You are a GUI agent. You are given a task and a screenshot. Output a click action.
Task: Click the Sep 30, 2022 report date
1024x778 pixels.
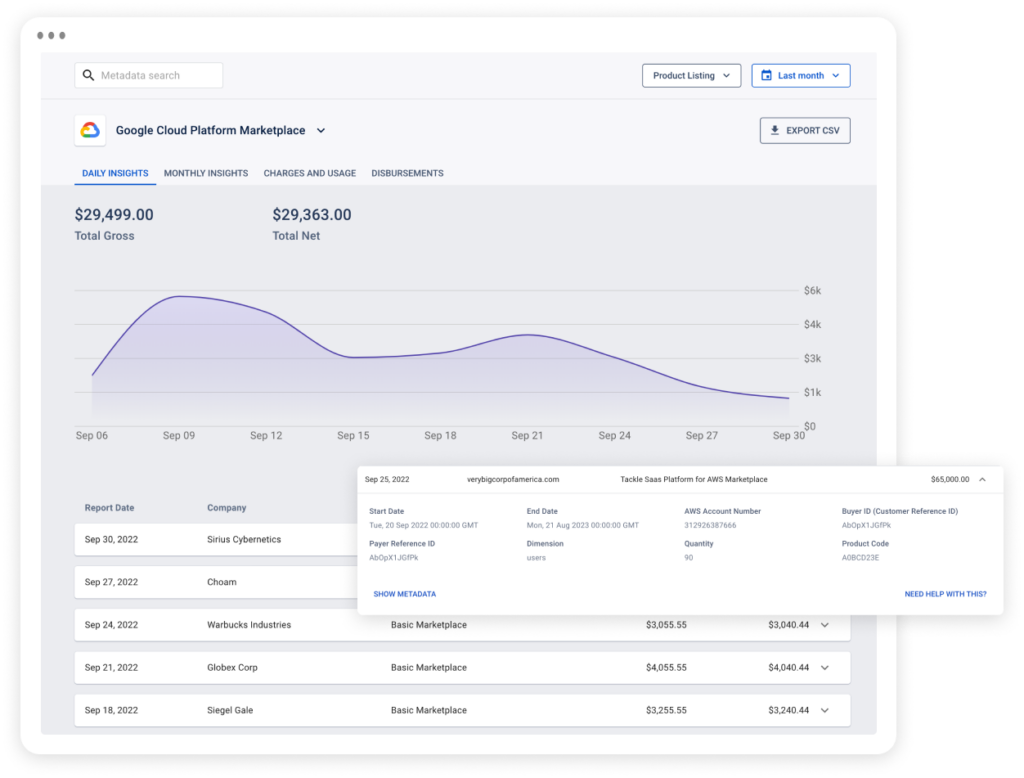coord(111,540)
